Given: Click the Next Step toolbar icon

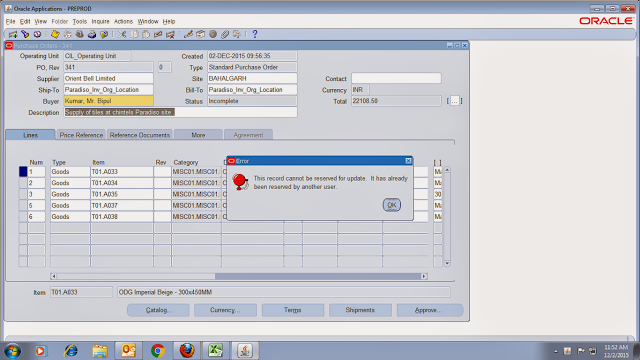Looking at the screenshot, I should pos(67,34).
